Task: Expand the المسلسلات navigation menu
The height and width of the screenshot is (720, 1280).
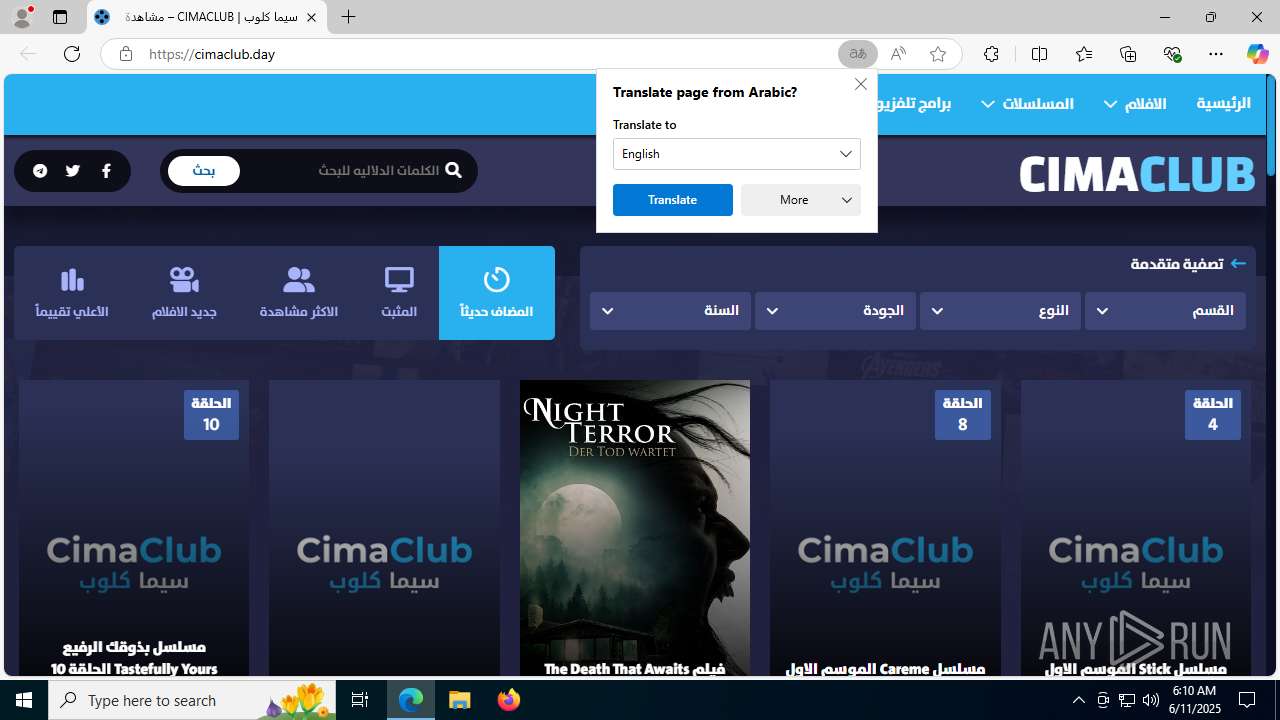Action: tap(1027, 104)
